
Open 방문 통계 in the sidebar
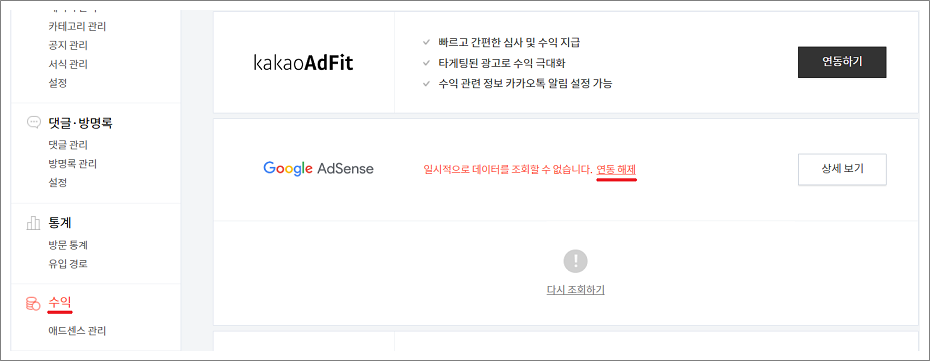tap(68, 245)
